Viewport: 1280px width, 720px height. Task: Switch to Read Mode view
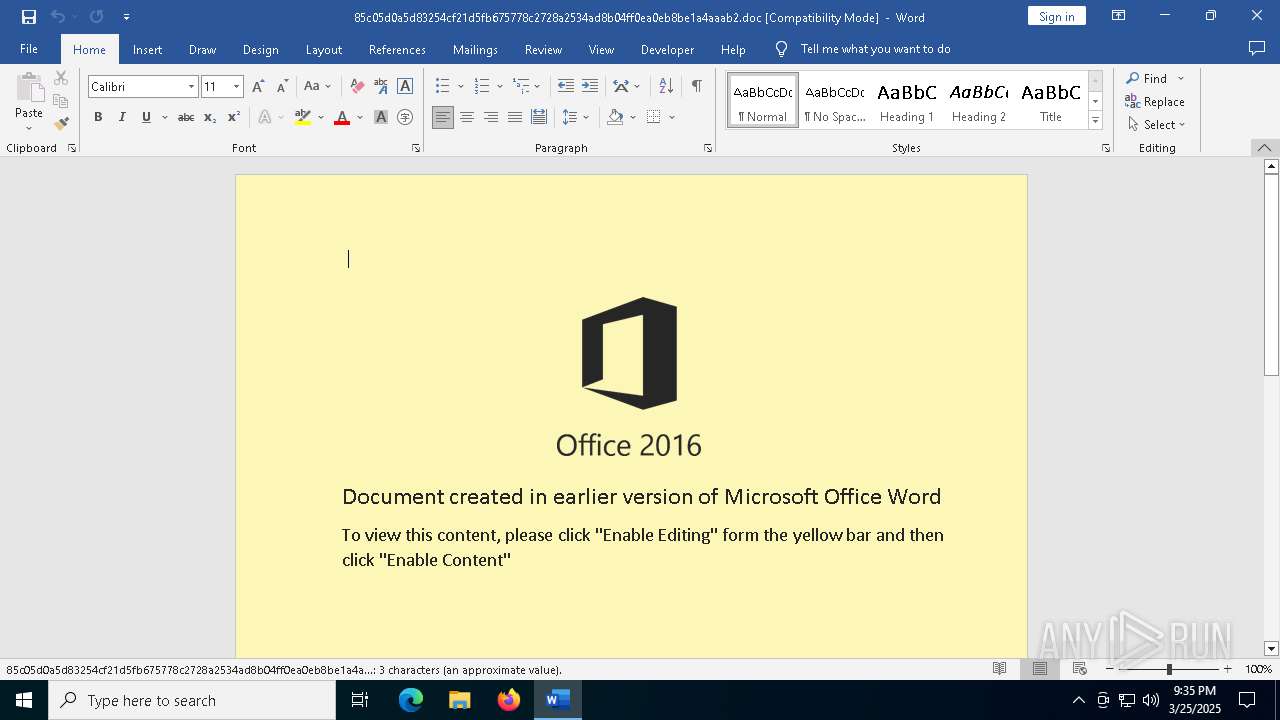pos(999,669)
